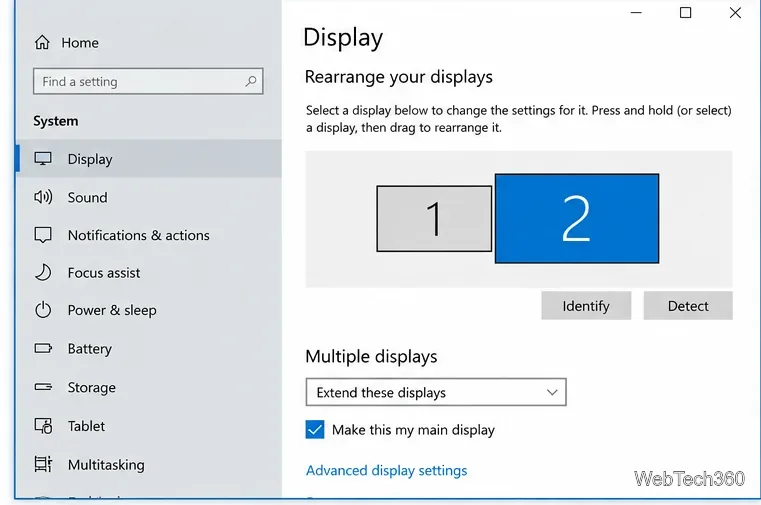The height and width of the screenshot is (505, 761).
Task: Open the Tablet settings label
Action: 86,426
